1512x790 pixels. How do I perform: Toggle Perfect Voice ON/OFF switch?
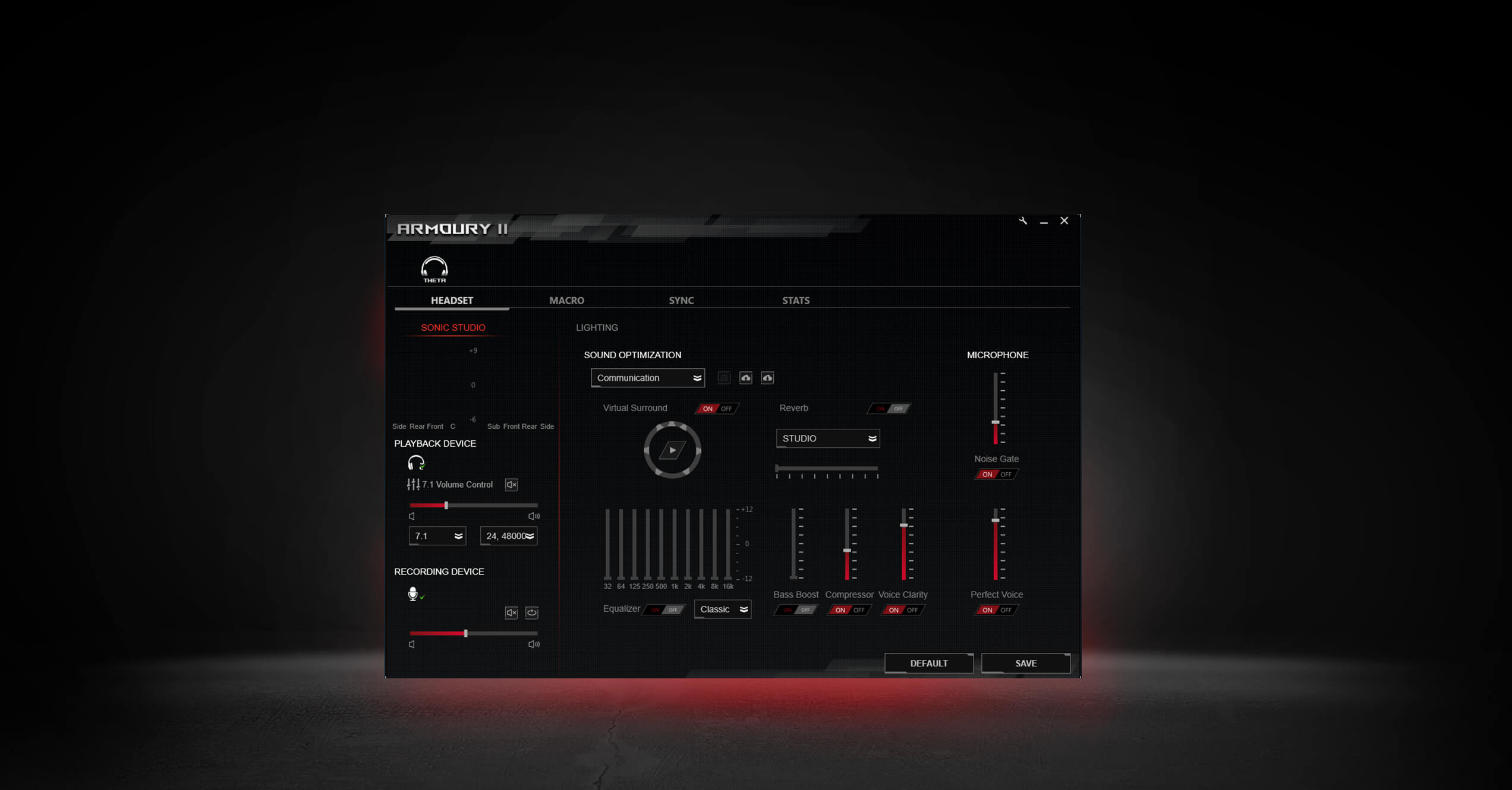point(994,610)
